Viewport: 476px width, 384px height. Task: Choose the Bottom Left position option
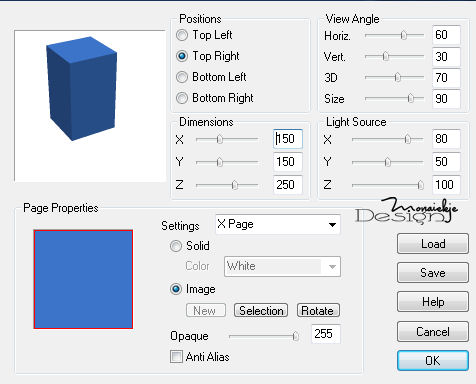[x=182, y=77]
